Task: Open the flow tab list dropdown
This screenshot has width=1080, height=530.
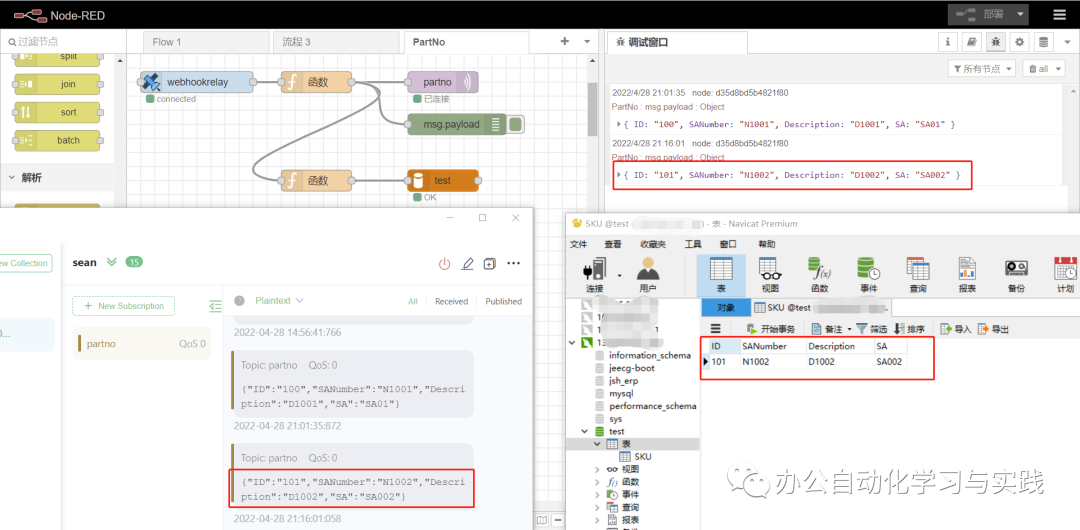Action: click(x=587, y=41)
